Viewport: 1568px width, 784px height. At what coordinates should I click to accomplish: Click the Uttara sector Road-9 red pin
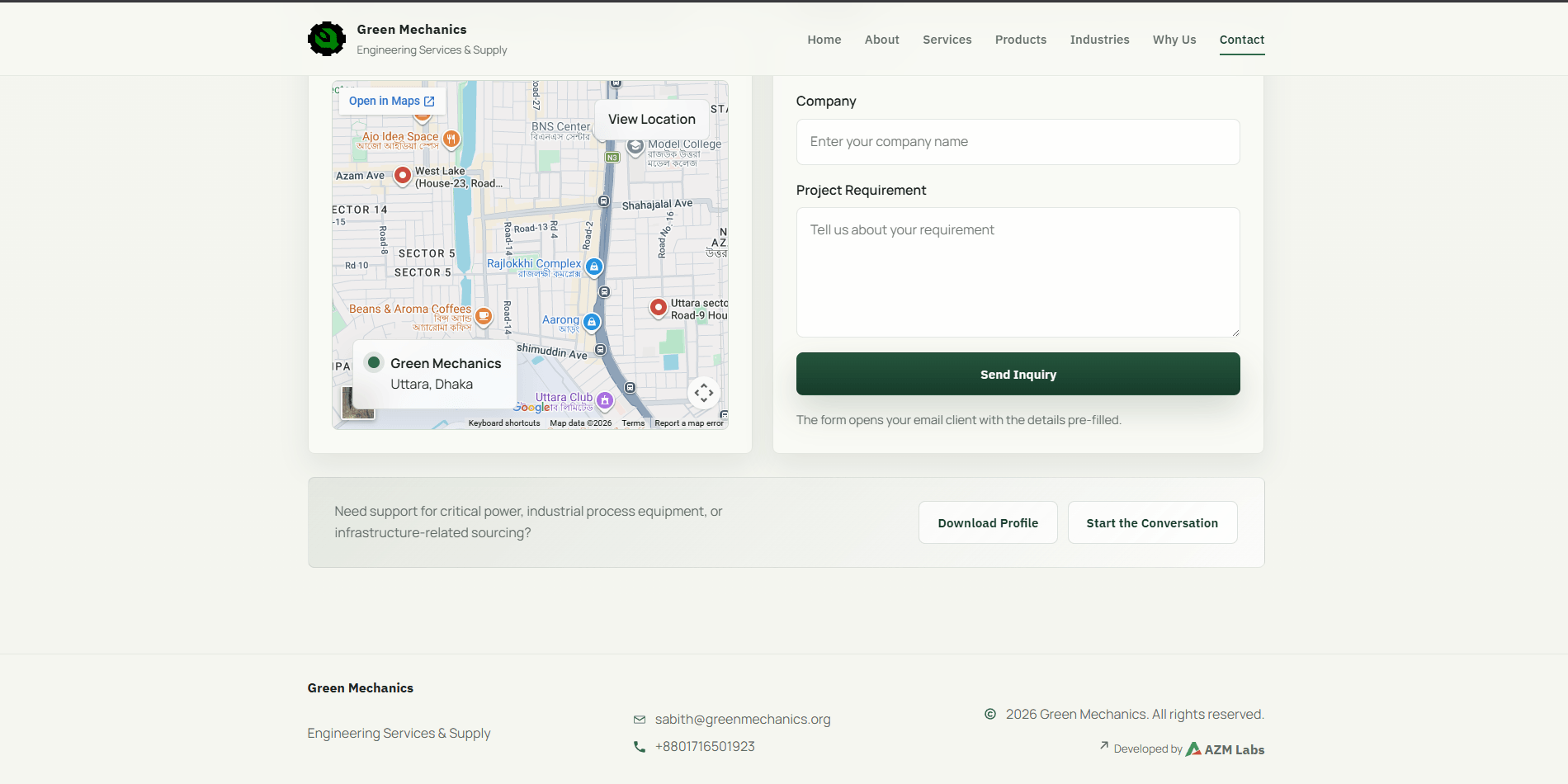(658, 308)
